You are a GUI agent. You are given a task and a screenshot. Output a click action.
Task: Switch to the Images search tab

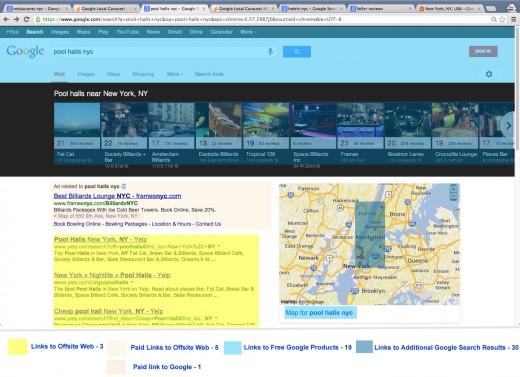click(x=86, y=74)
